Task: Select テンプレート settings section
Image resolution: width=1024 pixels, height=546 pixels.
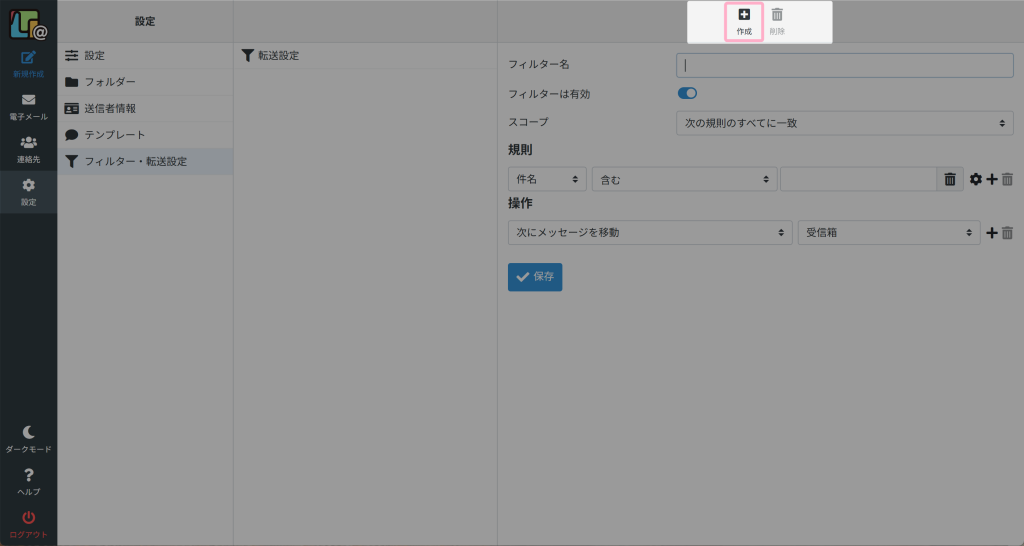Action: pyautogui.click(x=145, y=135)
